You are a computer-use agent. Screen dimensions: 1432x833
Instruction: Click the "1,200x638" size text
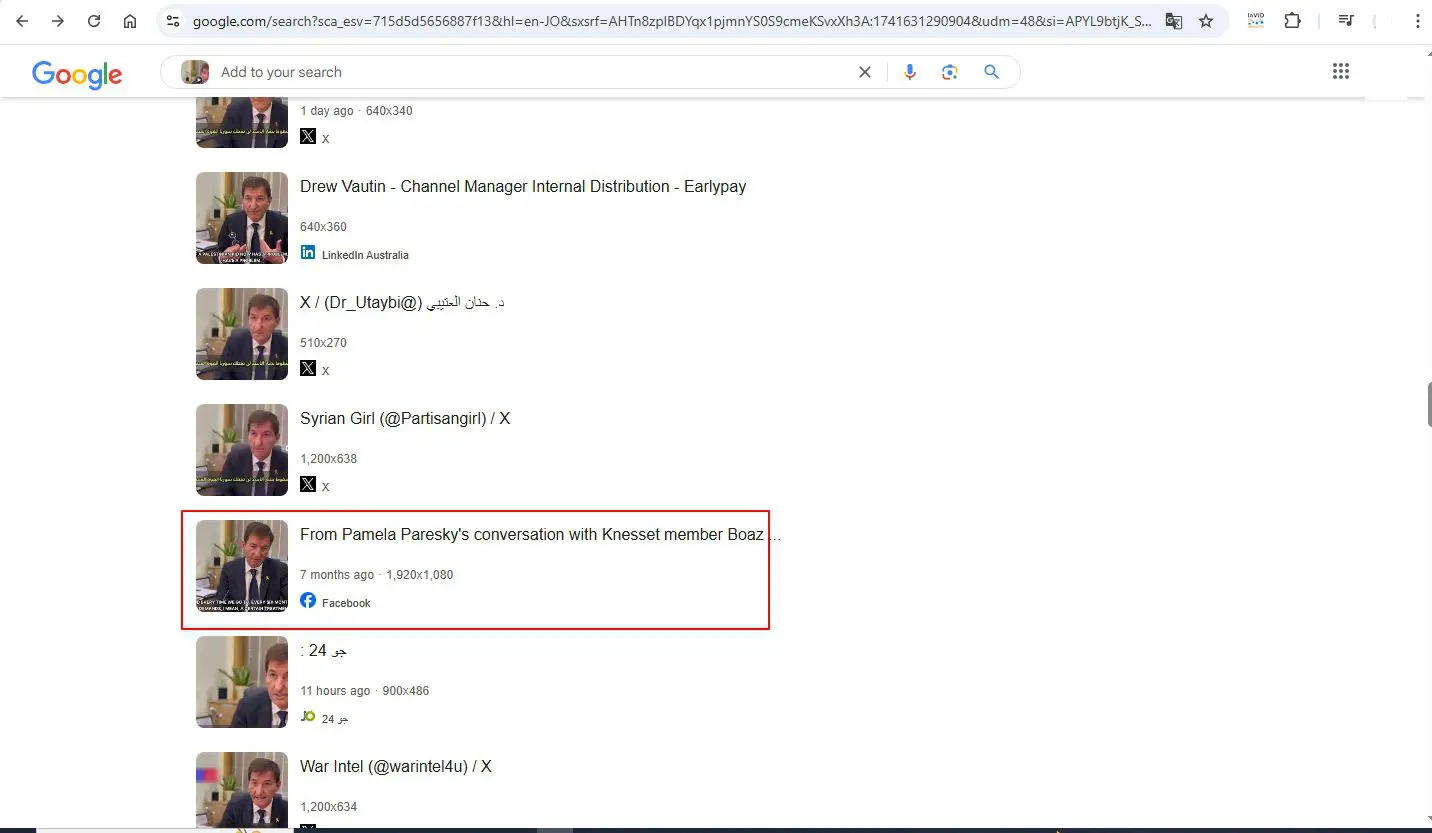pos(328,459)
